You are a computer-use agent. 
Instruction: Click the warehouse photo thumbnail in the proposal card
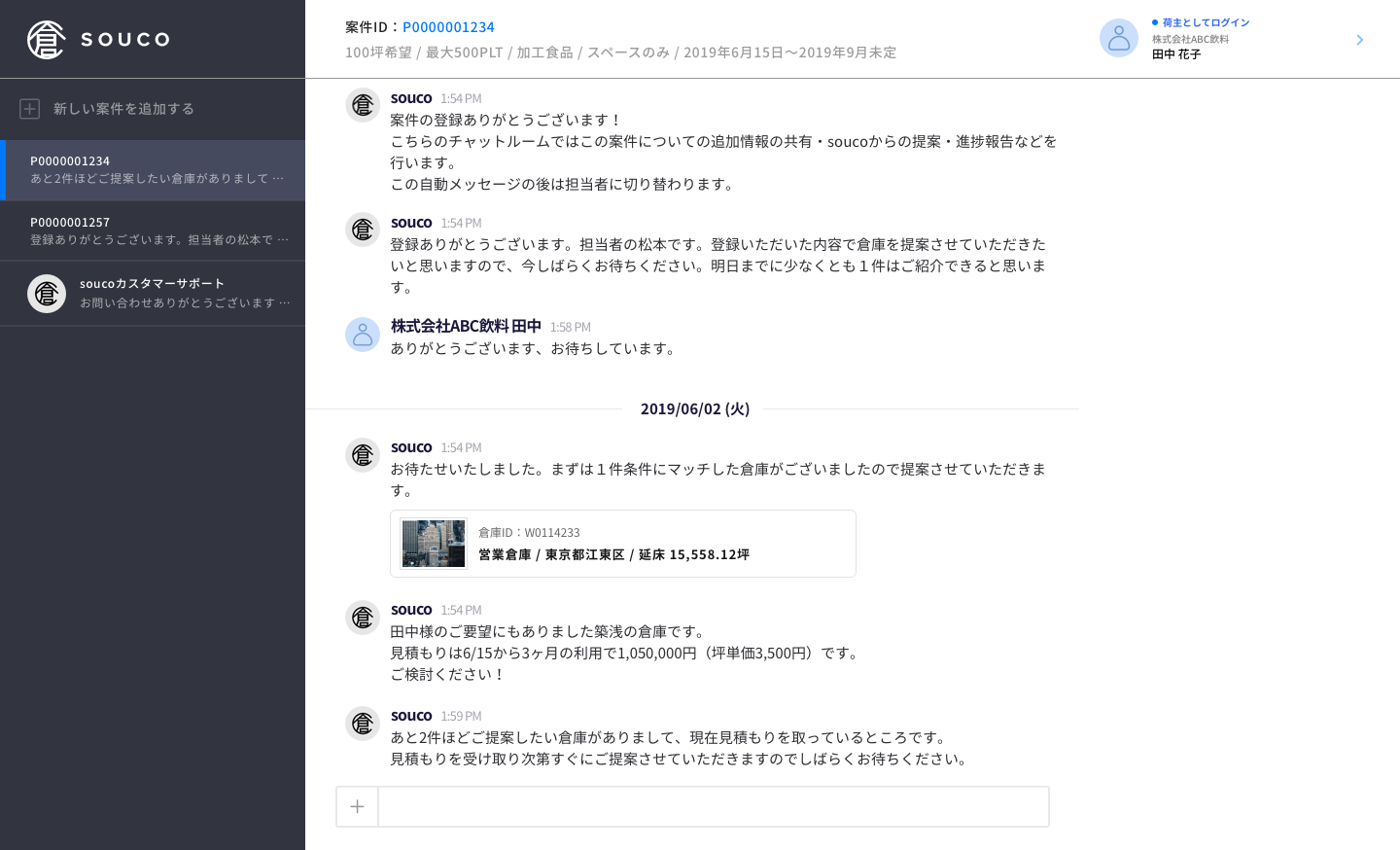point(433,543)
